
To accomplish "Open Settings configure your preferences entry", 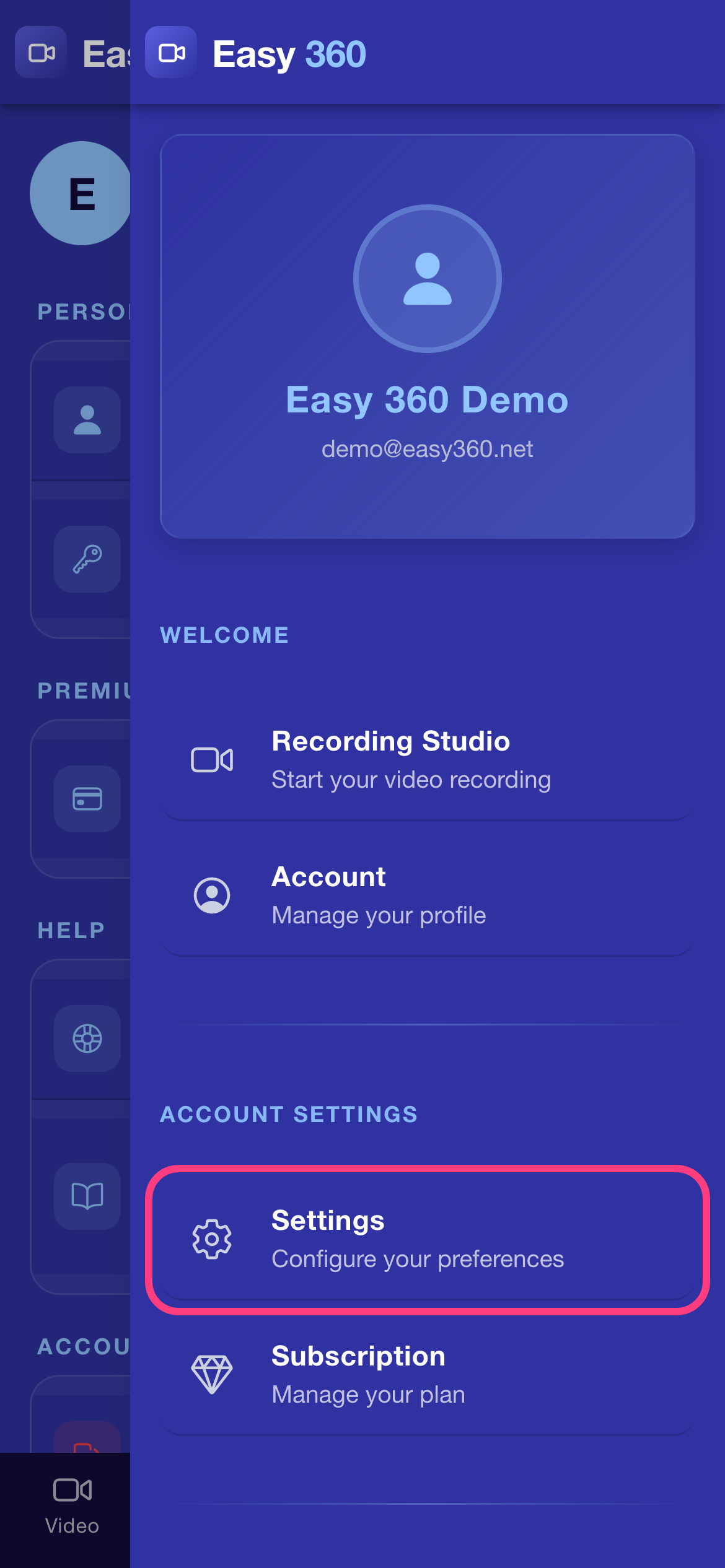I will [x=428, y=1239].
